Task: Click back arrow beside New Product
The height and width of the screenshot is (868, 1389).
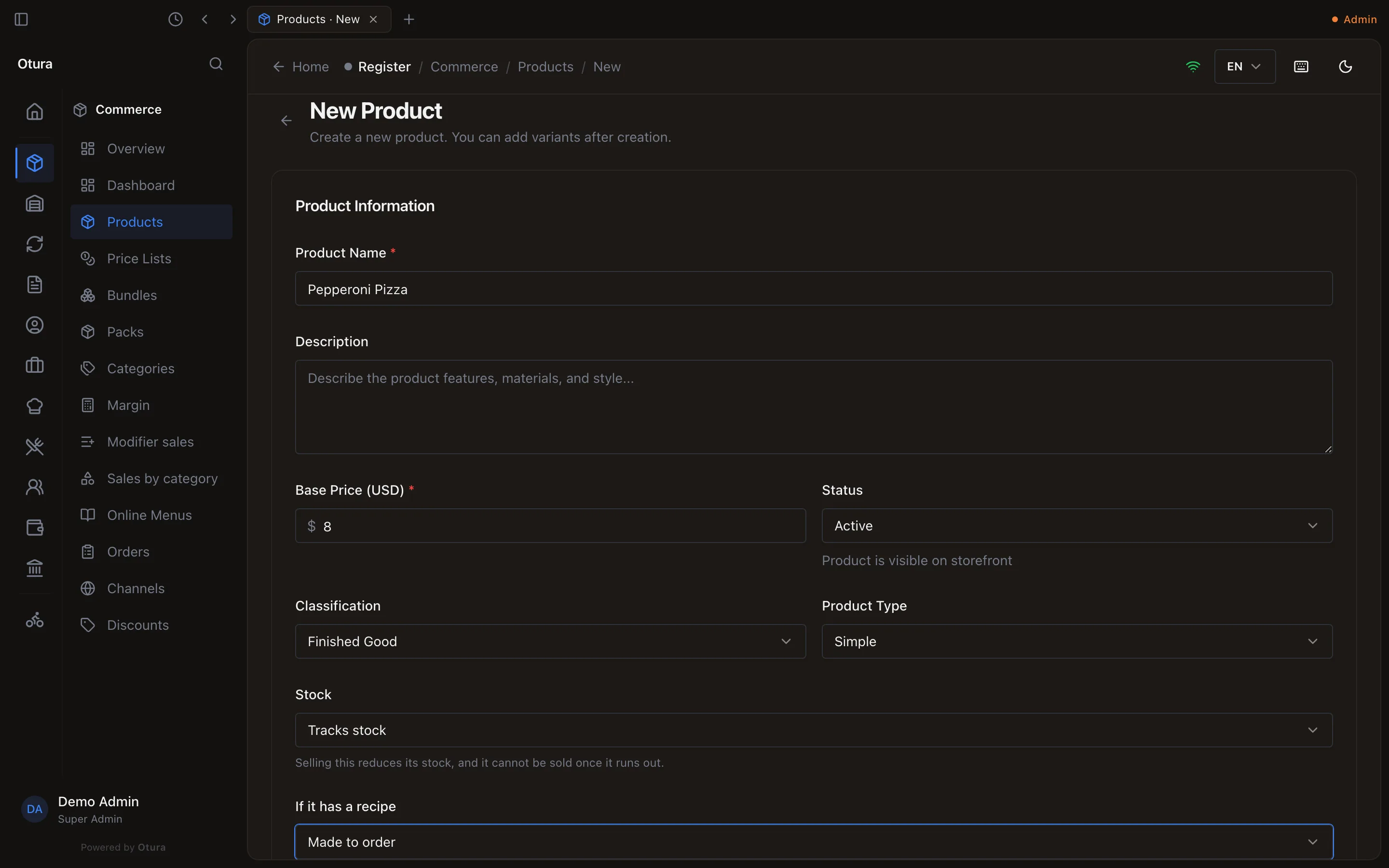Action: [x=286, y=121]
